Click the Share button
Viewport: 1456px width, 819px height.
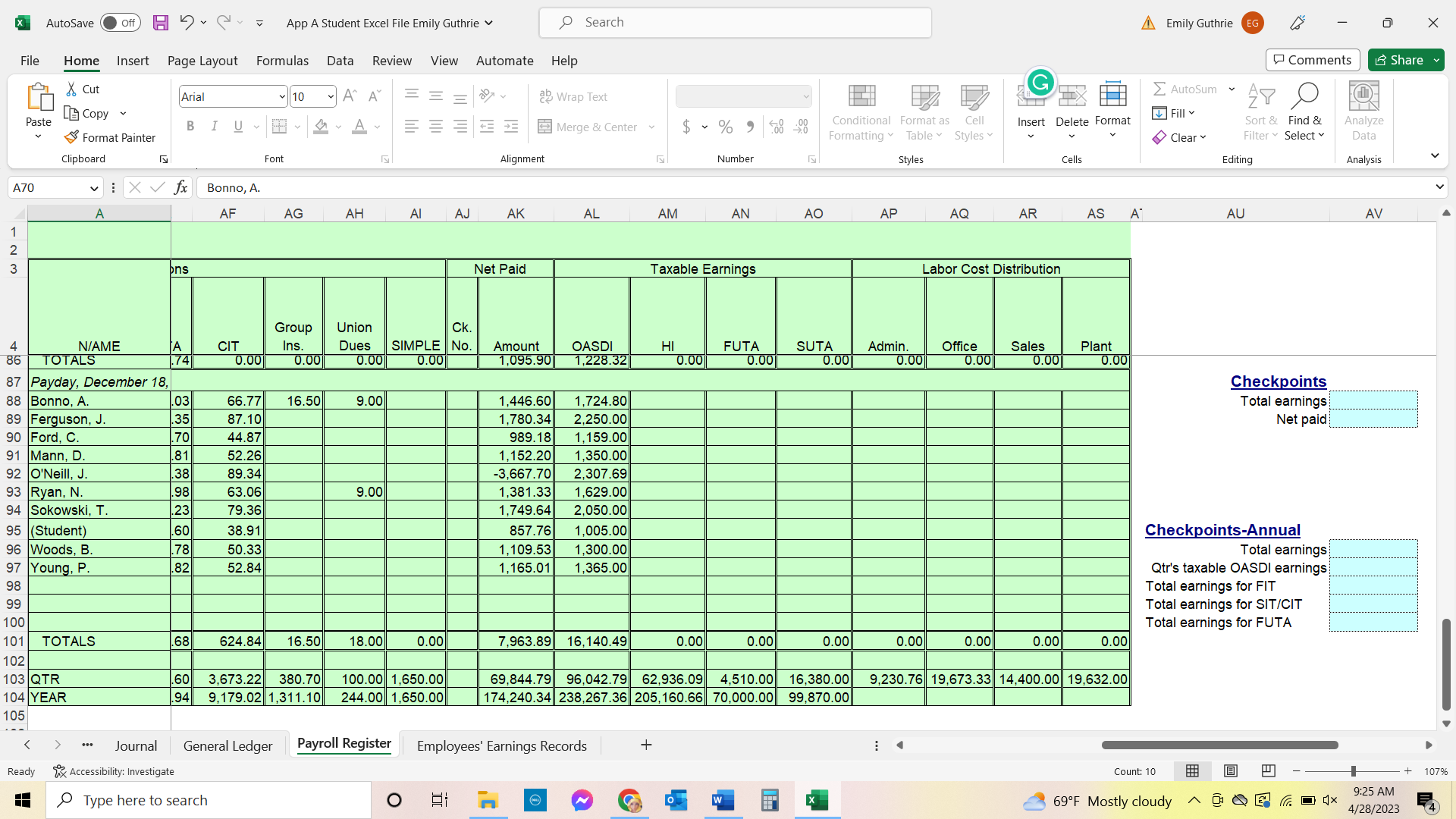(x=1406, y=60)
